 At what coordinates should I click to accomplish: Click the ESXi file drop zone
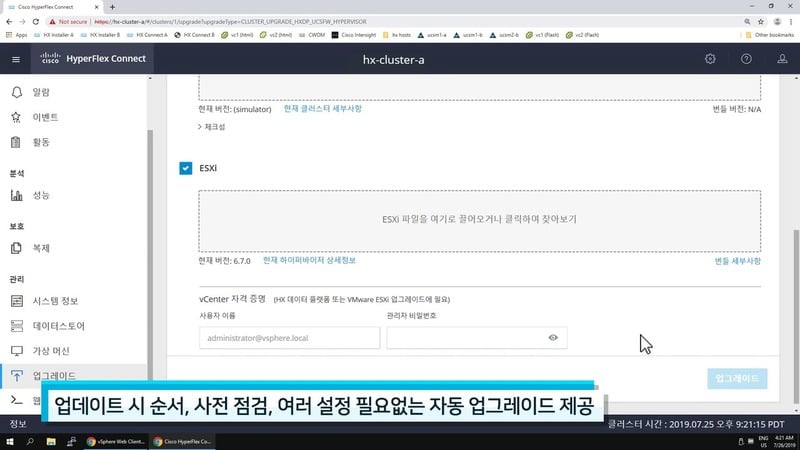coord(479,221)
